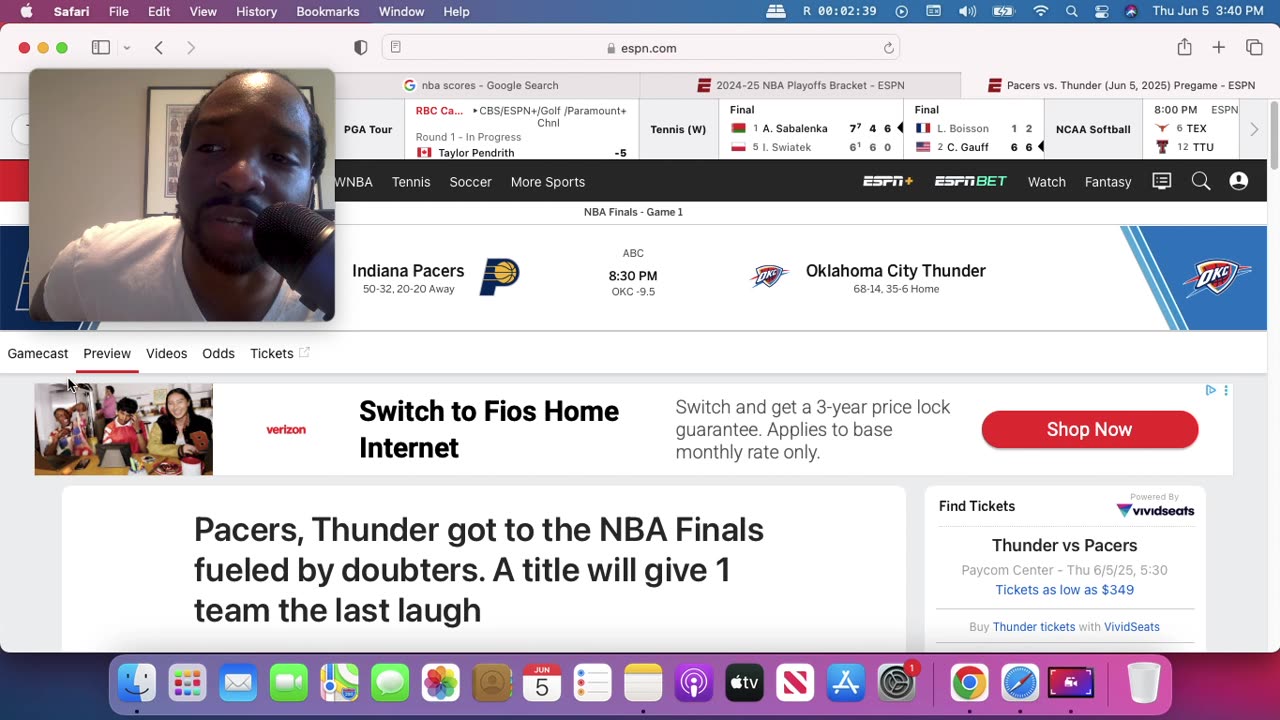Open Fantasy in ESPN nav

click(1108, 182)
